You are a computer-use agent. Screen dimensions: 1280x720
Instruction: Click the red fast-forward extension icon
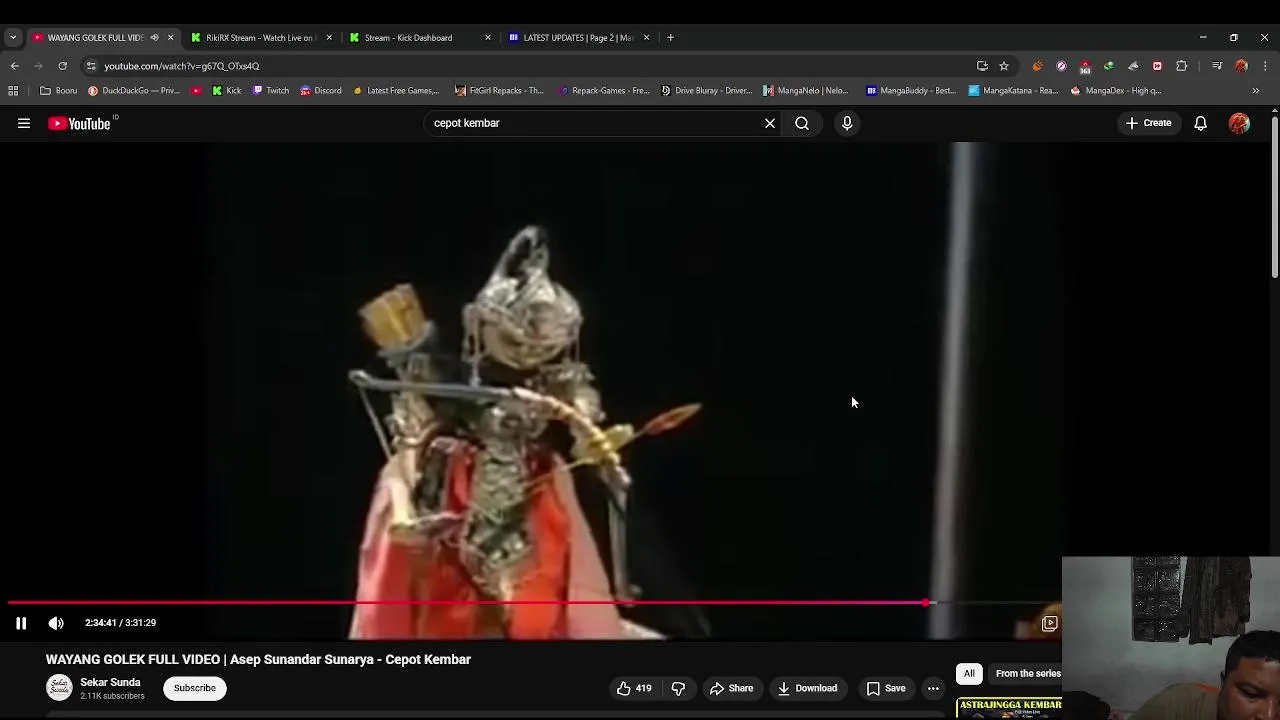point(1157,66)
